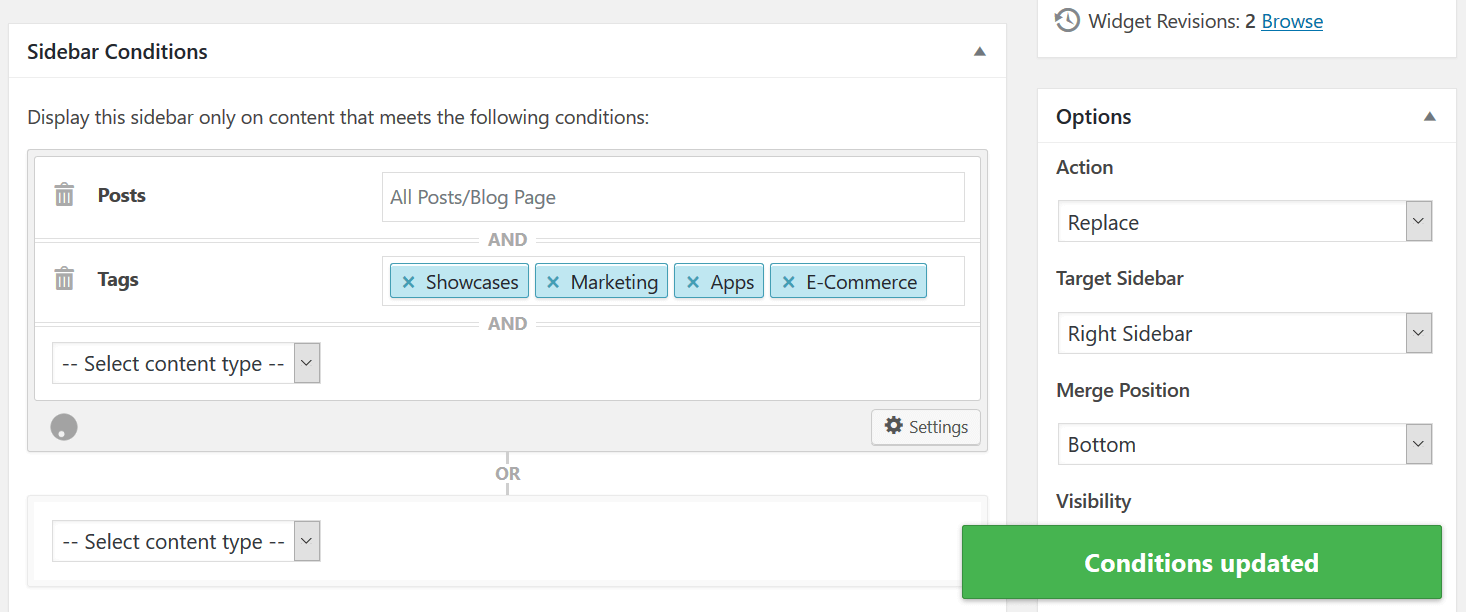Click the Posts condition label
The image size is (1466, 612).
click(x=122, y=195)
